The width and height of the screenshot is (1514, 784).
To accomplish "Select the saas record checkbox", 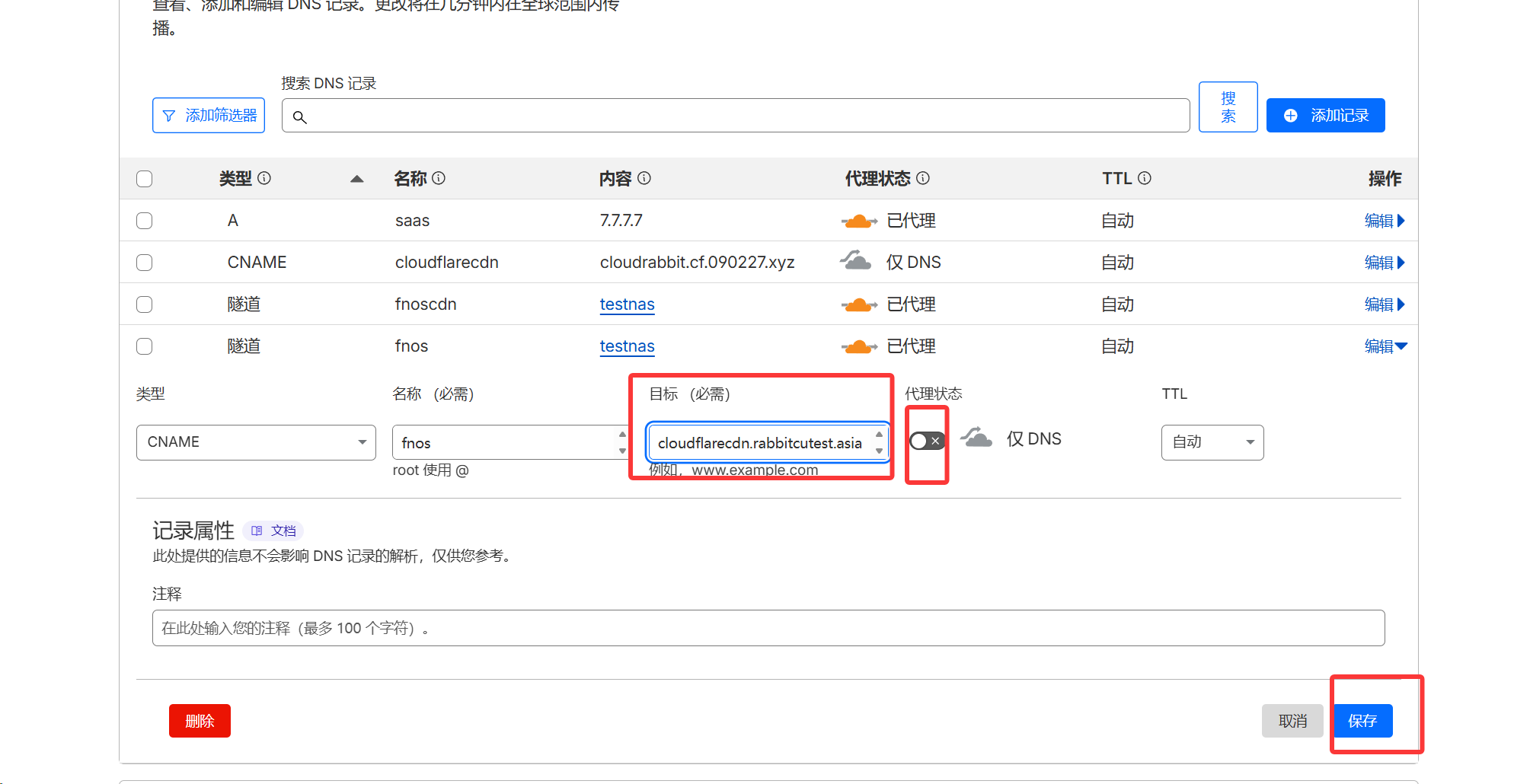I will tap(144, 221).
